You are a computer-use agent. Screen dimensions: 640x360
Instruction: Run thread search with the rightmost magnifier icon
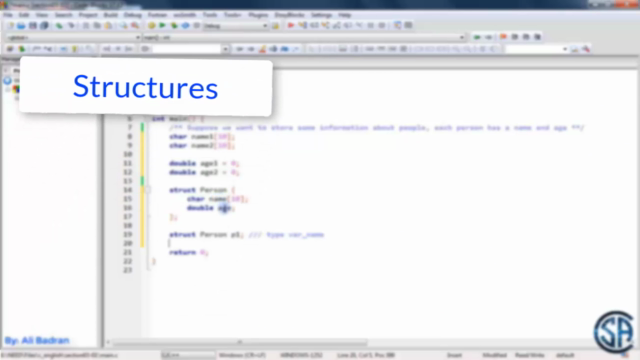[x=575, y=49]
